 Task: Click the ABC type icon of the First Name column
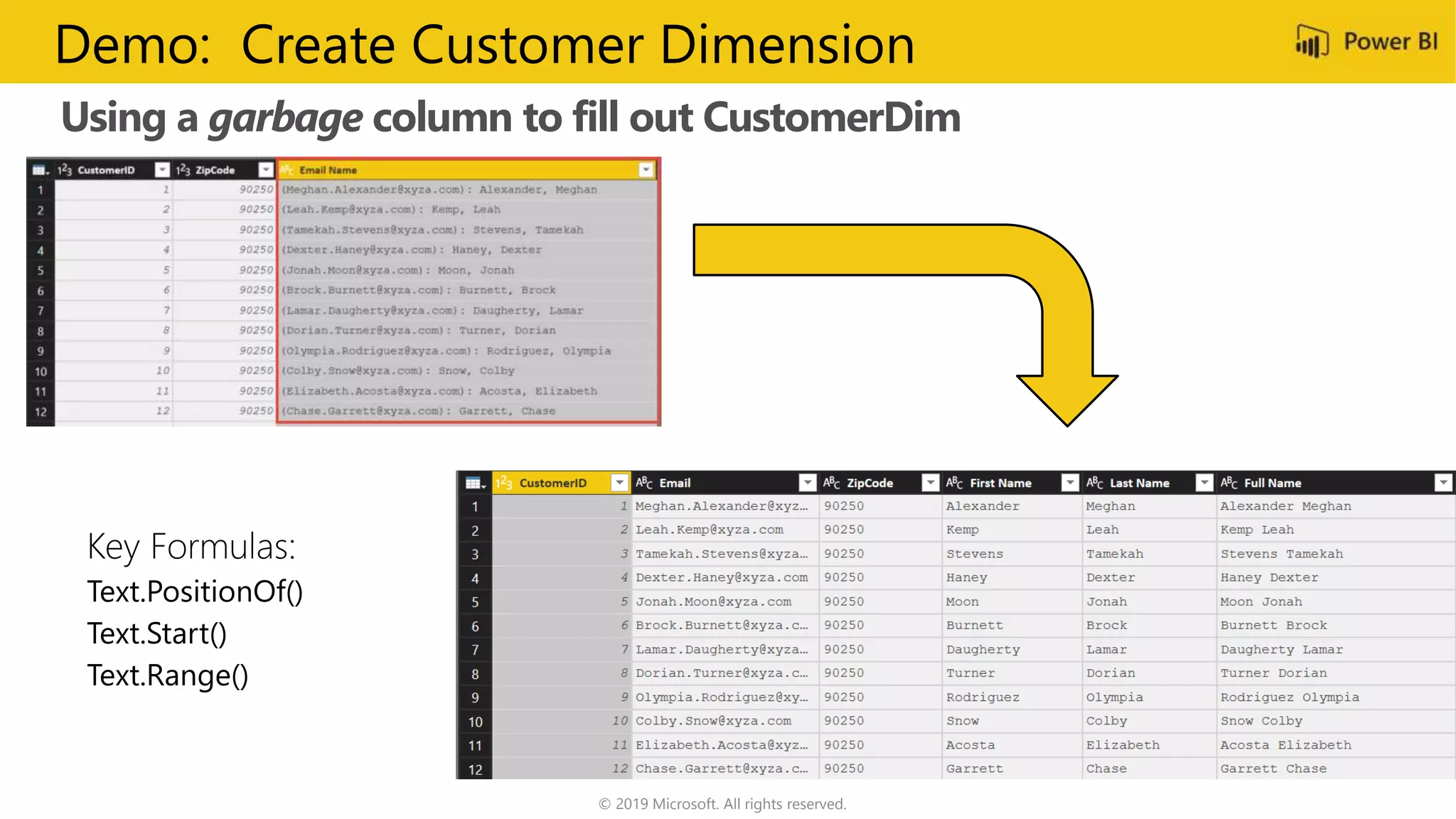pyautogui.click(x=955, y=483)
